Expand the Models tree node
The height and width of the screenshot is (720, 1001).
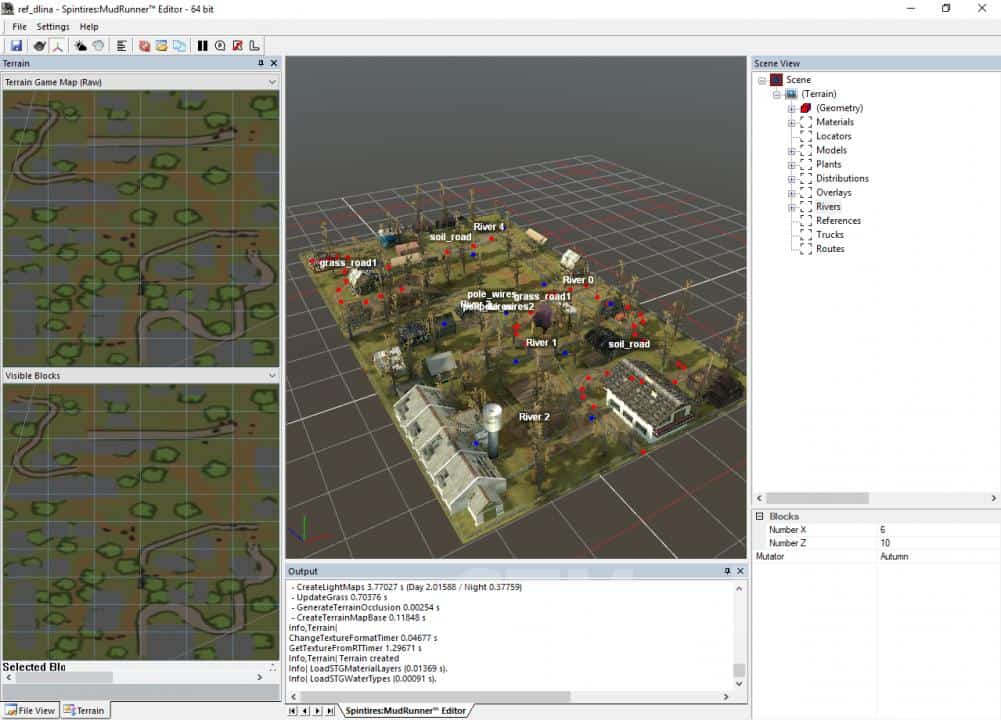coord(791,151)
